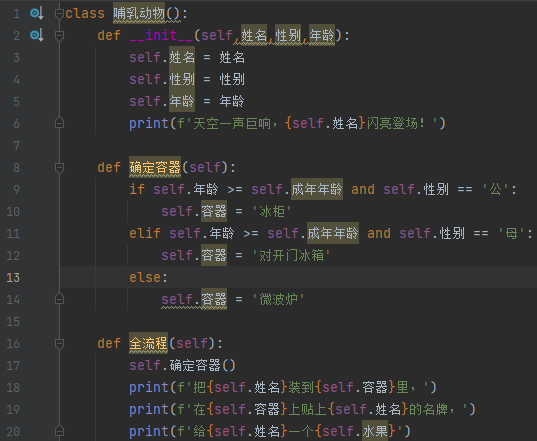The image size is (537, 441).
Task: Click the string '冰柜' on line 10
Action: pos(272,211)
